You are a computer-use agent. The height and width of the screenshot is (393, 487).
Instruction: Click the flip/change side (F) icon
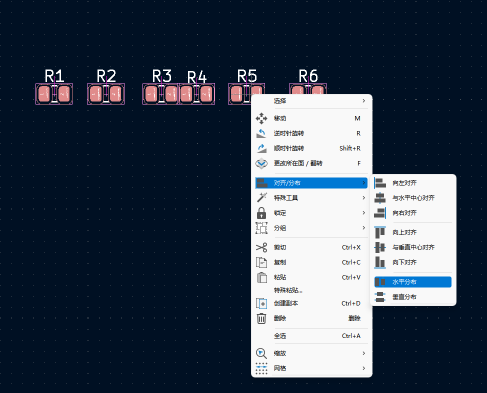(x=261, y=163)
